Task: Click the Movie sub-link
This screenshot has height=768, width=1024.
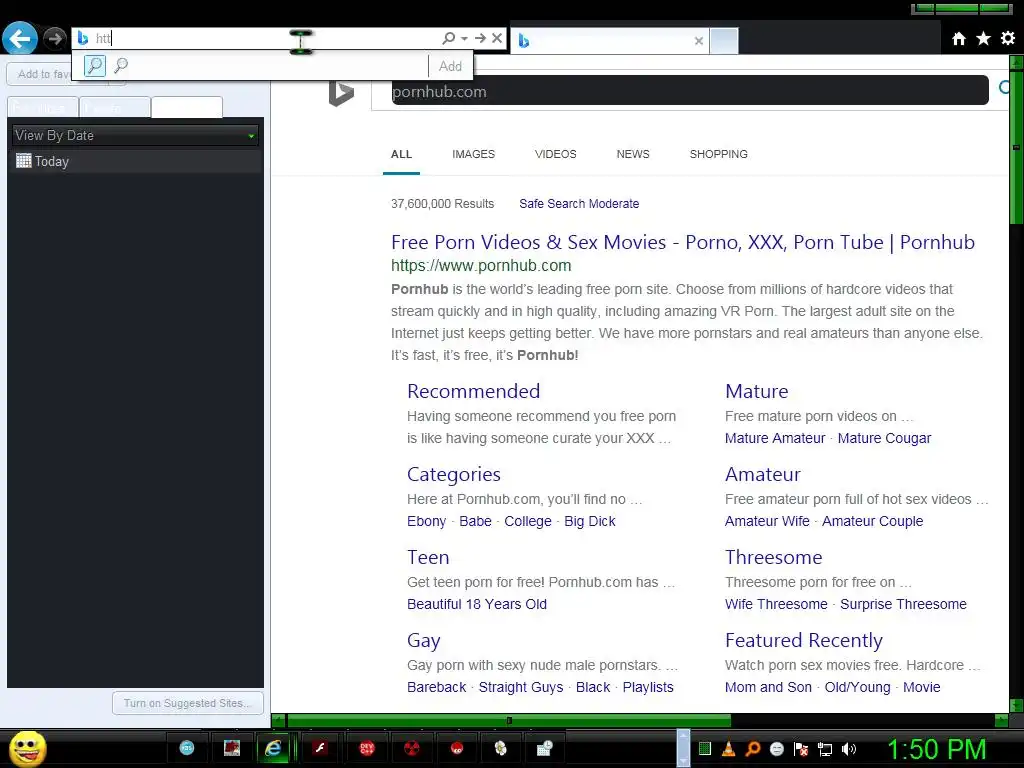Action: tap(921, 687)
